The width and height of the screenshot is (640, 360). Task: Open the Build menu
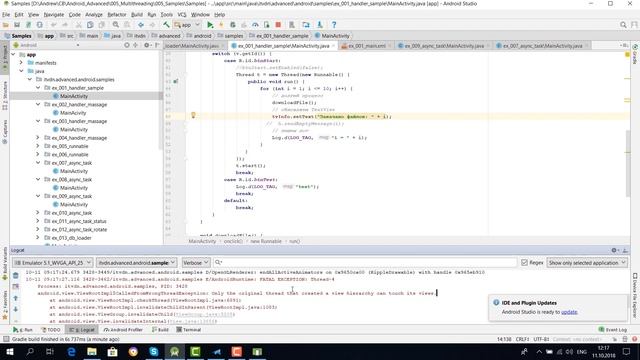137,15
